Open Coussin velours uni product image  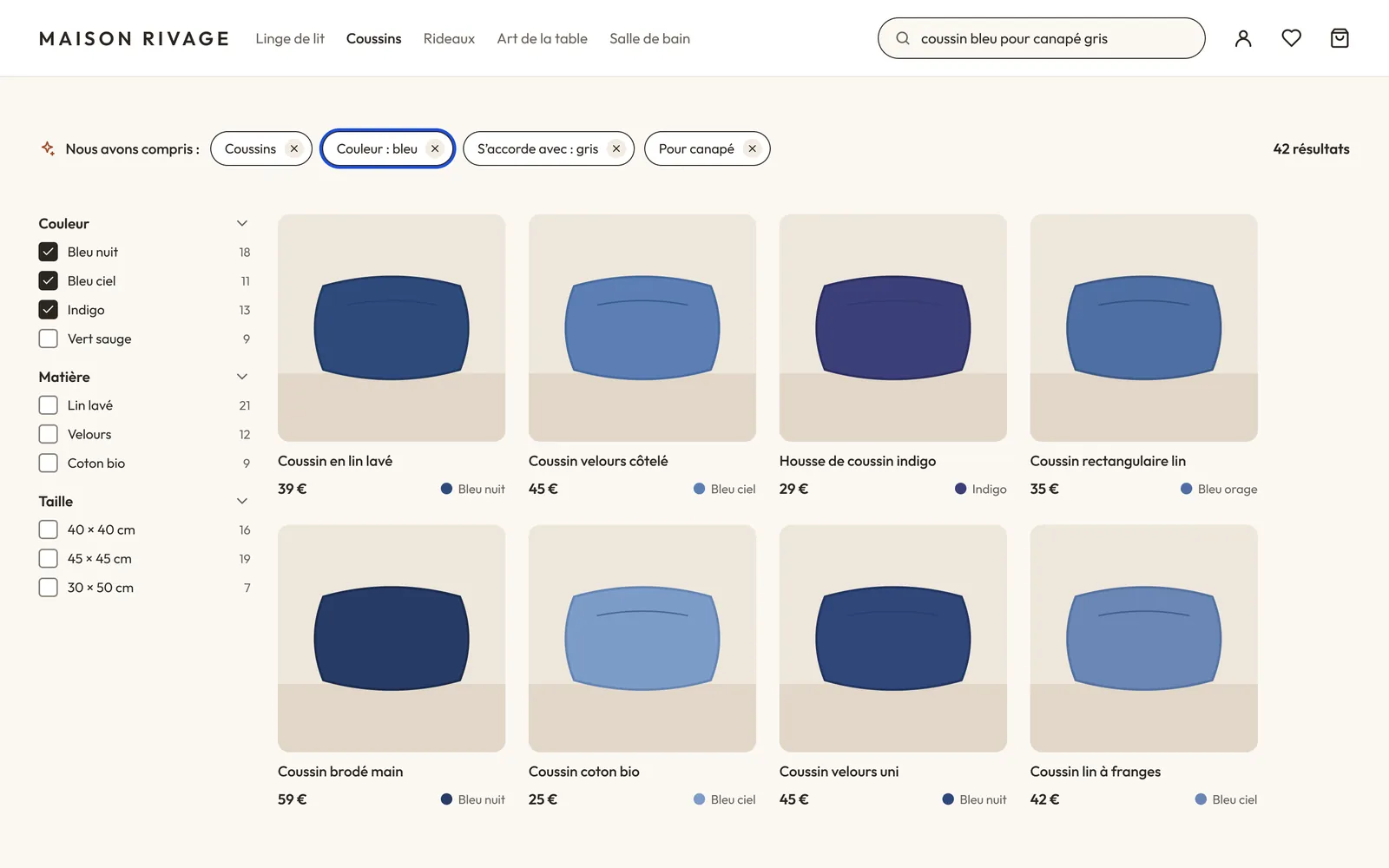tap(893, 638)
